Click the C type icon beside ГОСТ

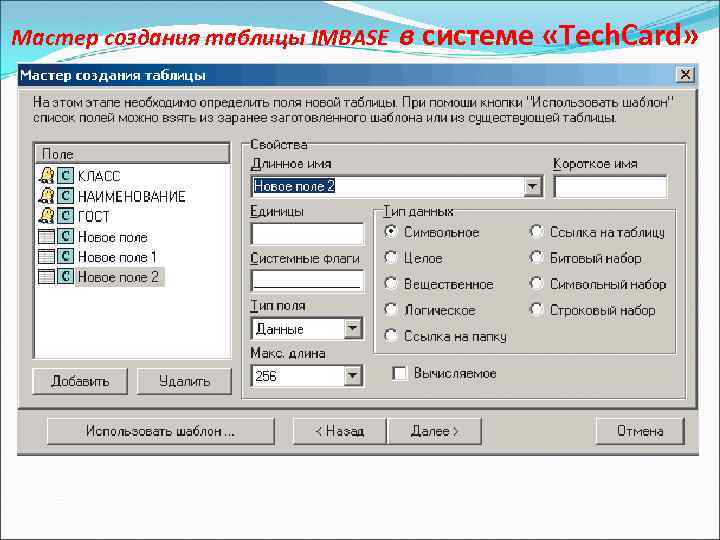[65, 215]
